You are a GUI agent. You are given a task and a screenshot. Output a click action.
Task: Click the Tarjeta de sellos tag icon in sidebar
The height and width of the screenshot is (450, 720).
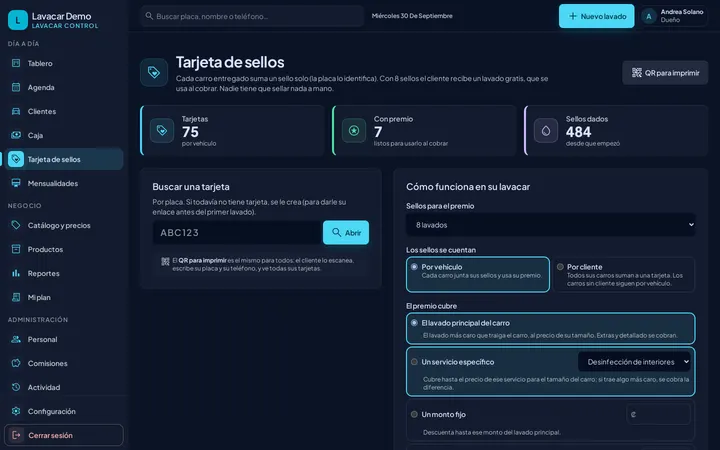pos(16,159)
